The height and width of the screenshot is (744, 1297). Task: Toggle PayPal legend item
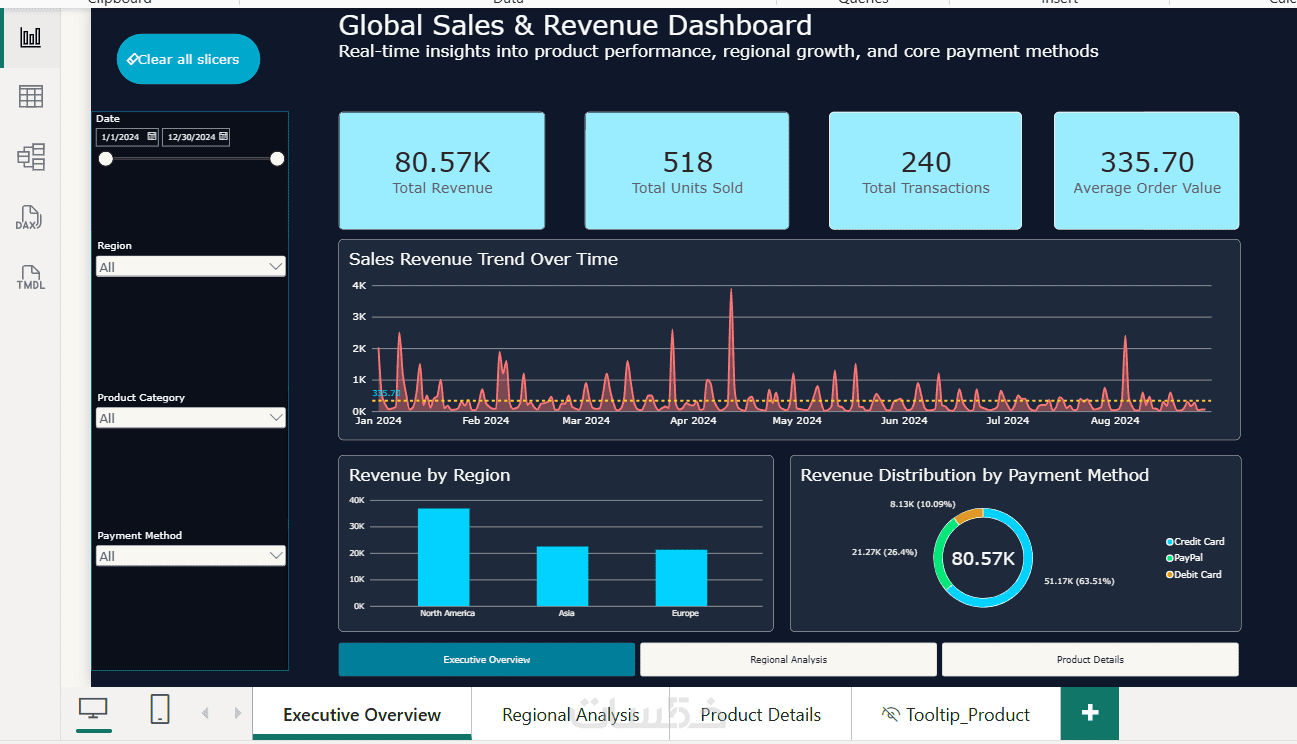(1184, 558)
